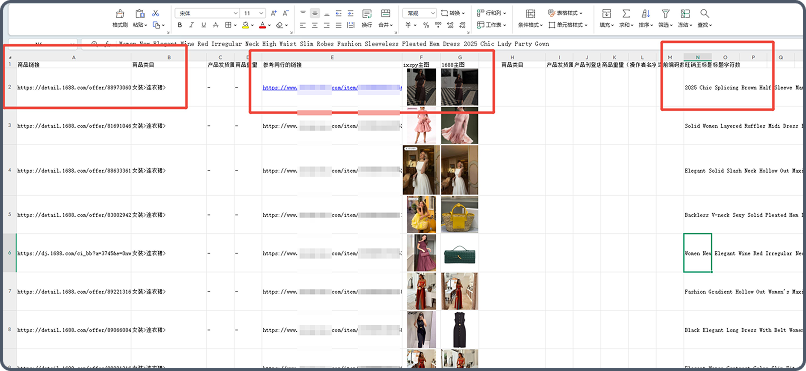
Task: Expand the font color dropdown arrow
Action: (x=269, y=25)
